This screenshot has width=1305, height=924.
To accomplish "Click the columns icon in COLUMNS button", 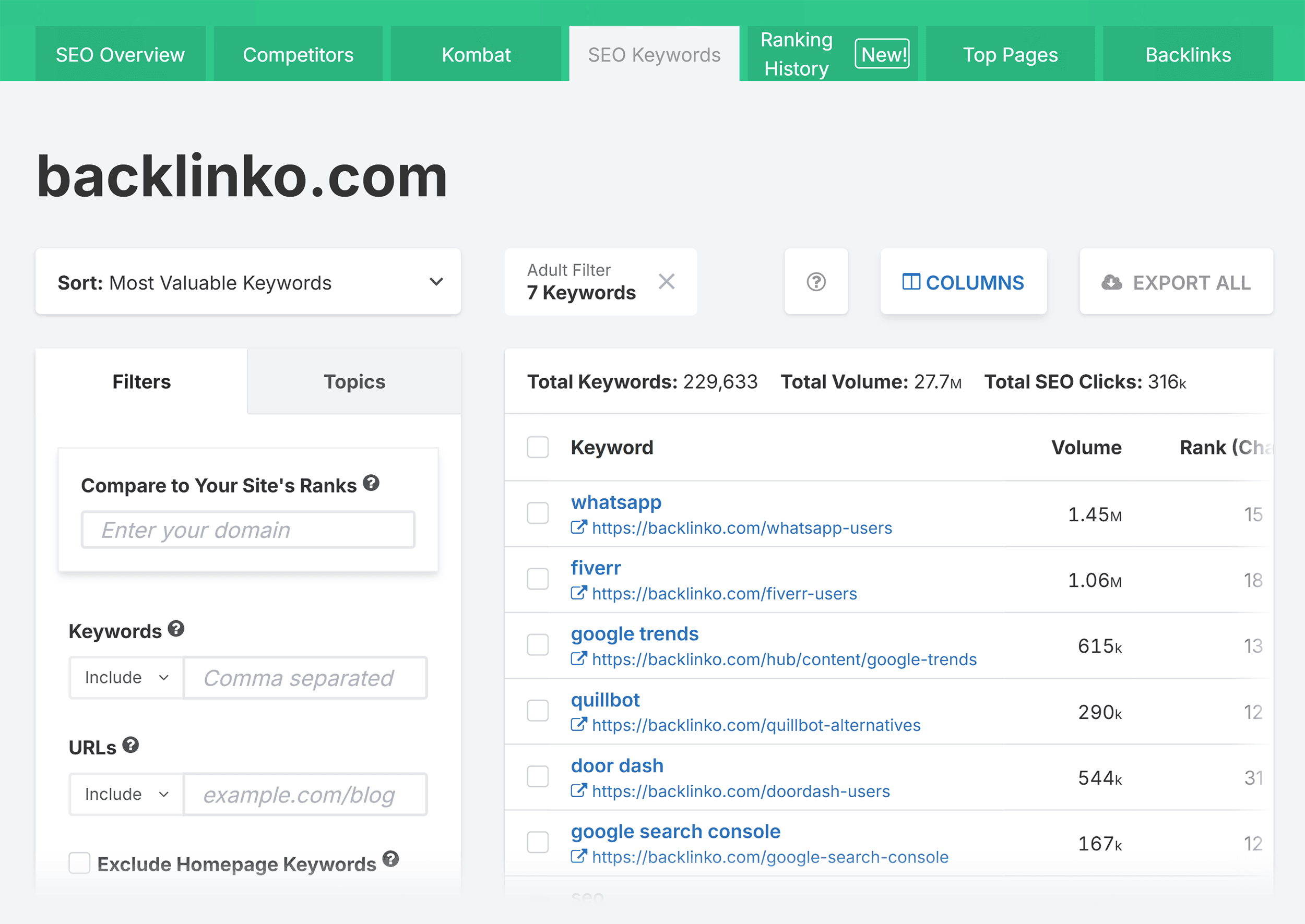I will coord(910,282).
